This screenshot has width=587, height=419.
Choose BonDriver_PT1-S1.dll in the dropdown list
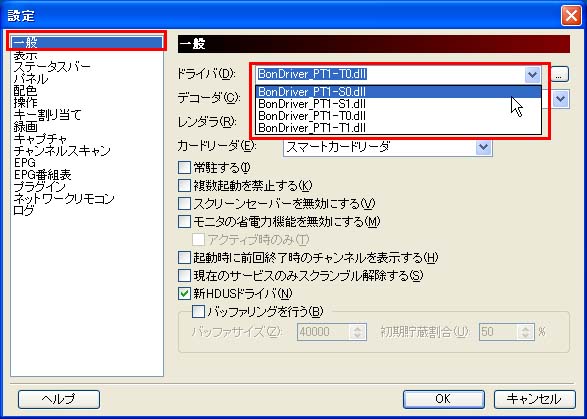pos(398,104)
